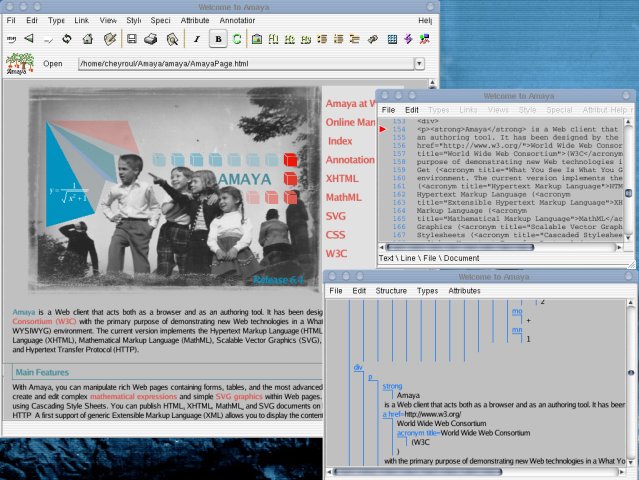The image size is (639, 480).
Task: Print the page with printer icon
Action: click(x=151, y=39)
